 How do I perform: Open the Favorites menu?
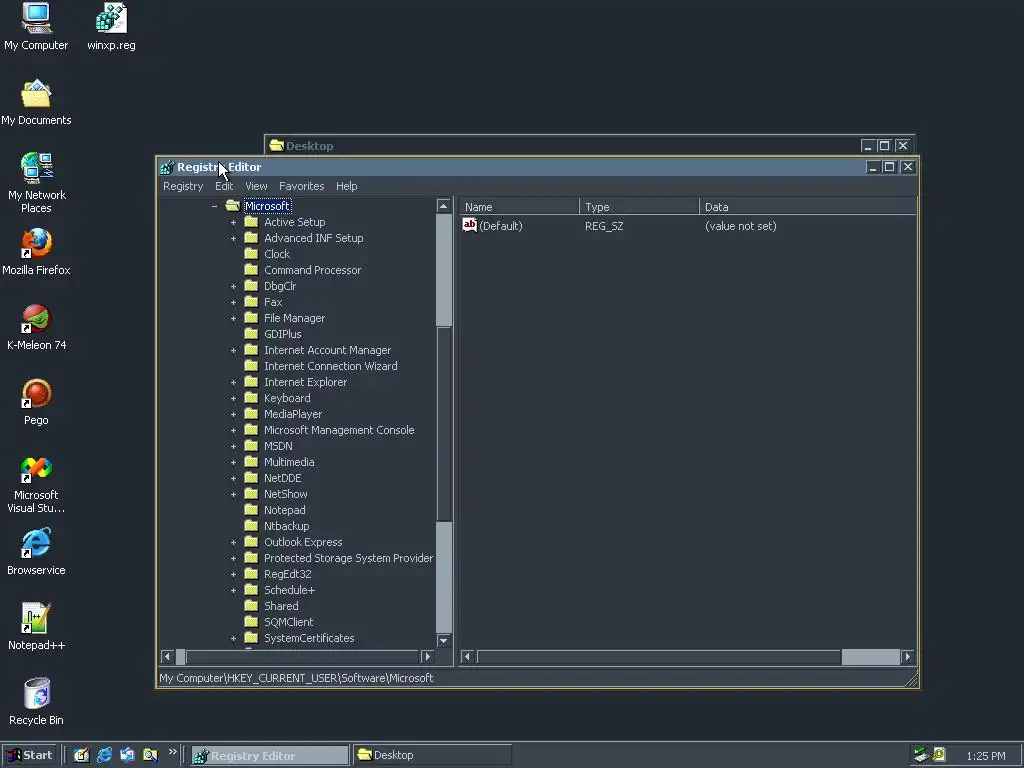[x=302, y=186]
